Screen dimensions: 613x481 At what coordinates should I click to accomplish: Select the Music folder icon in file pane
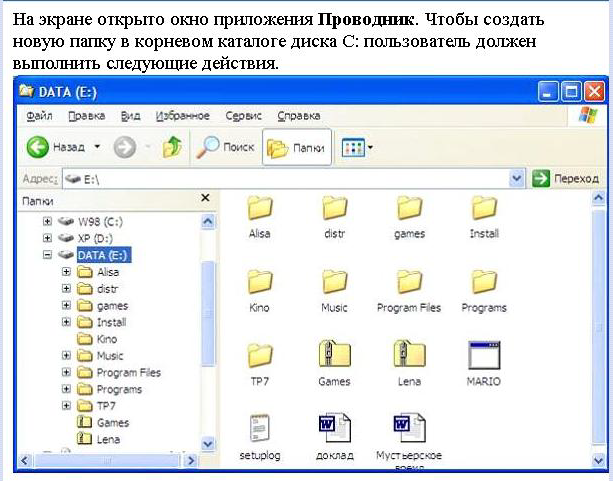pyautogui.click(x=335, y=282)
